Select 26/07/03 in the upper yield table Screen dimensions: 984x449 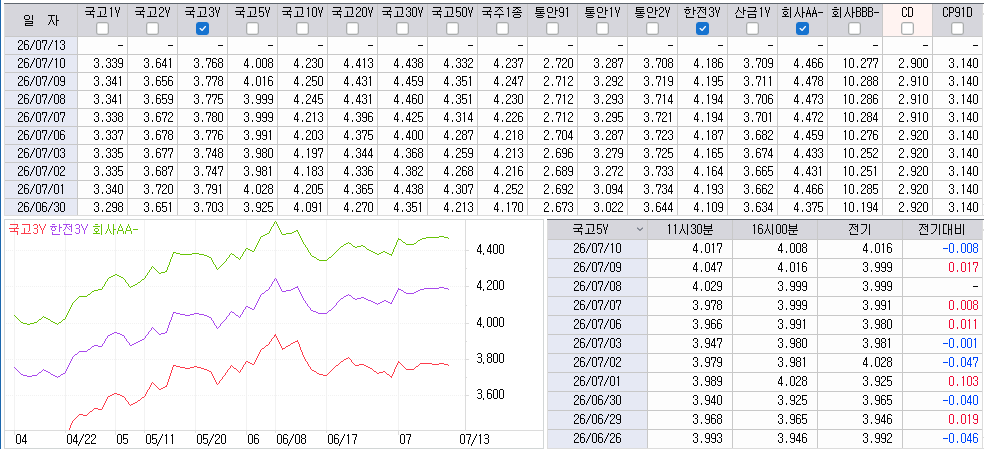[x=40, y=153]
